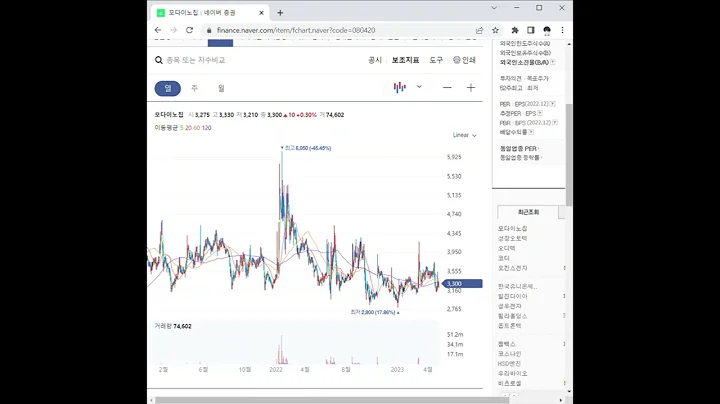Image resolution: width=720 pixels, height=404 pixels.
Task: Click the scroll right arrow on horizontal scrollbar
Action: tap(561, 400)
